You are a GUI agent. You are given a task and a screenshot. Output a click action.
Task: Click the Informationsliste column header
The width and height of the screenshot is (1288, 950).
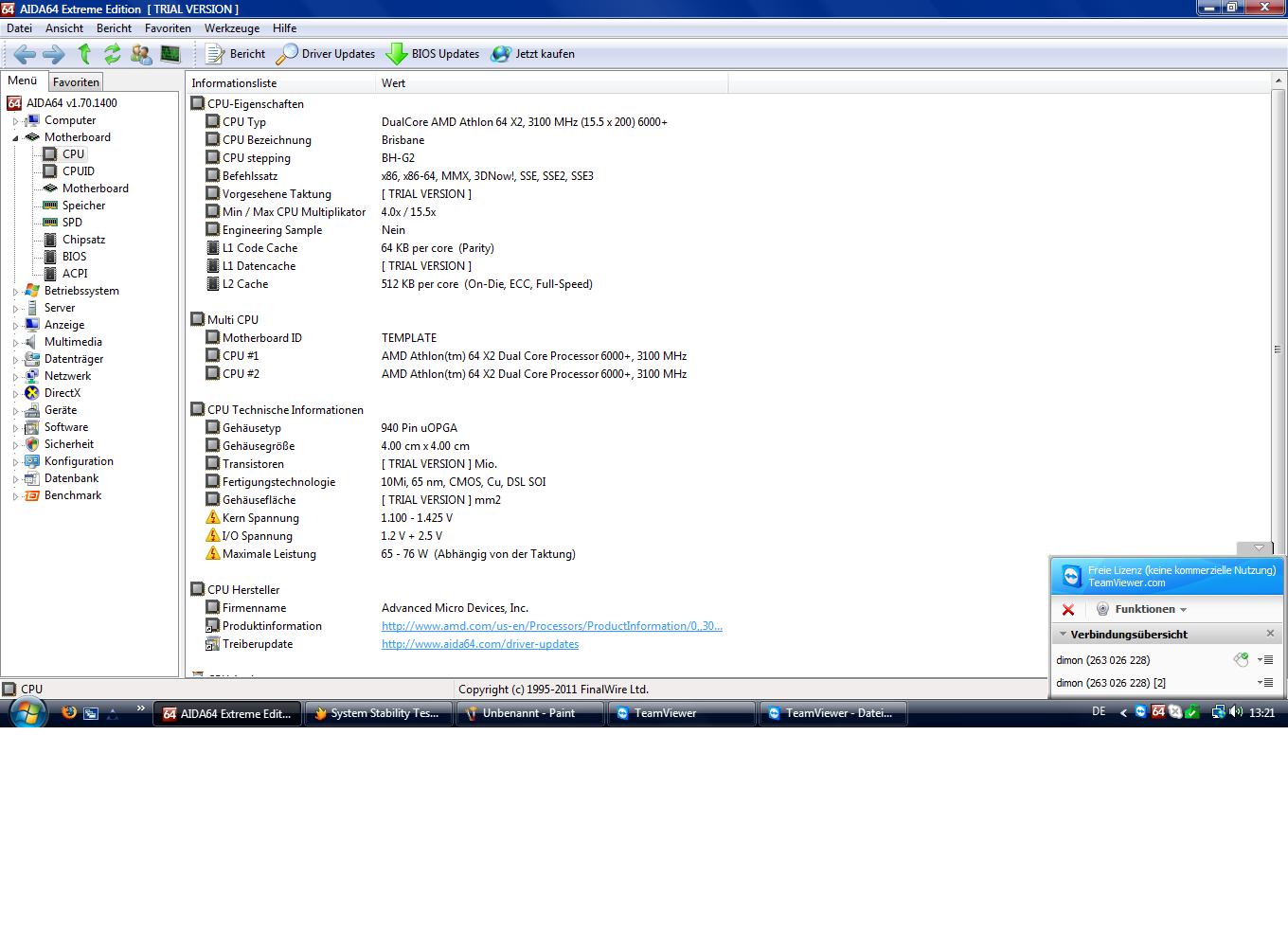click(x=281, y=83)
